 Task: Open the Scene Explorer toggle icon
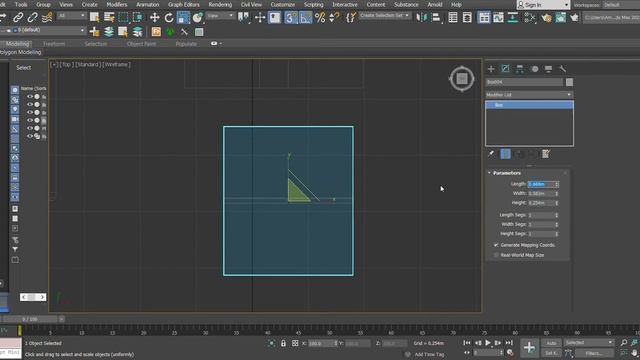453,18
